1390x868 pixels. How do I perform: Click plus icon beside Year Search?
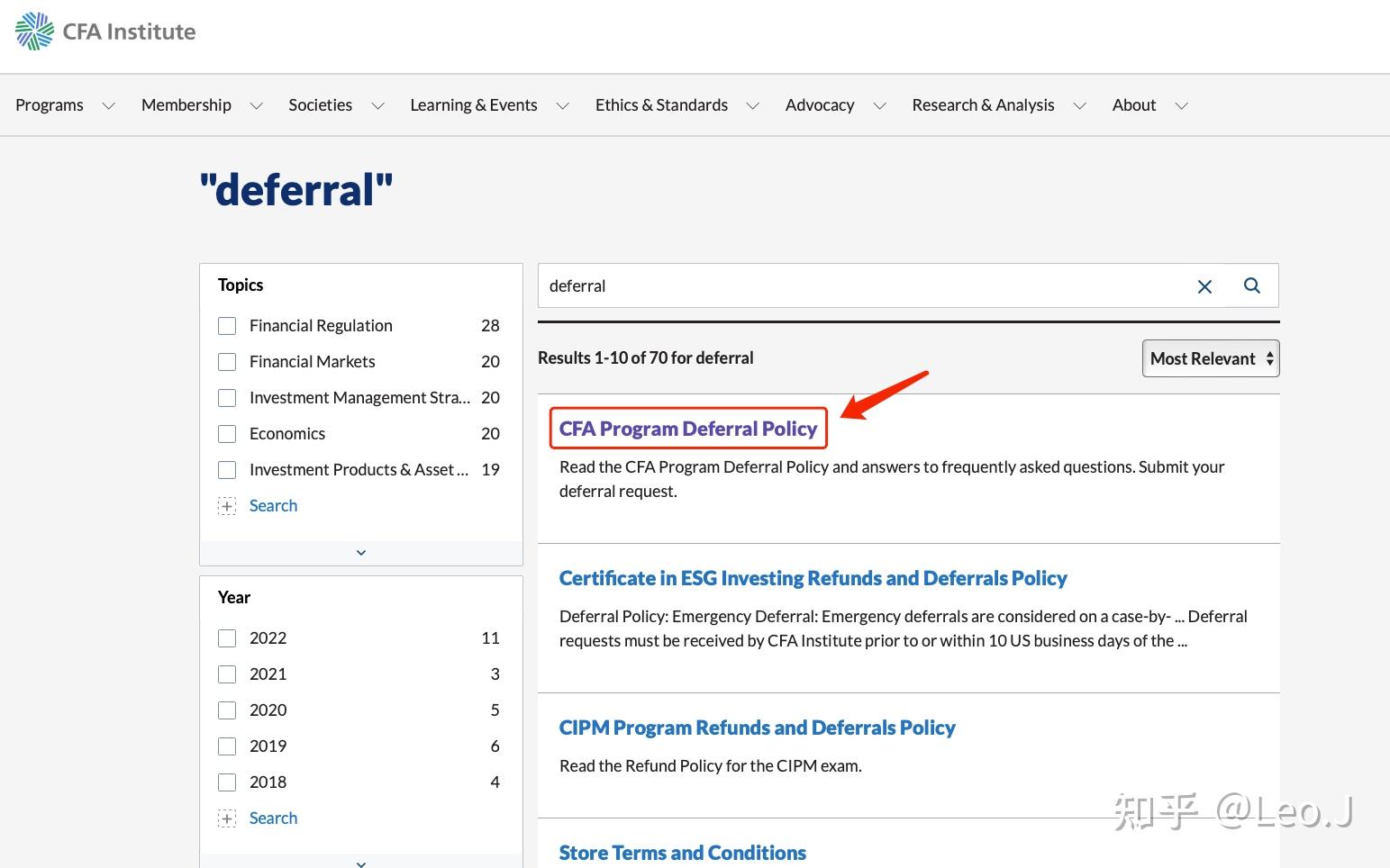point(227,818)
